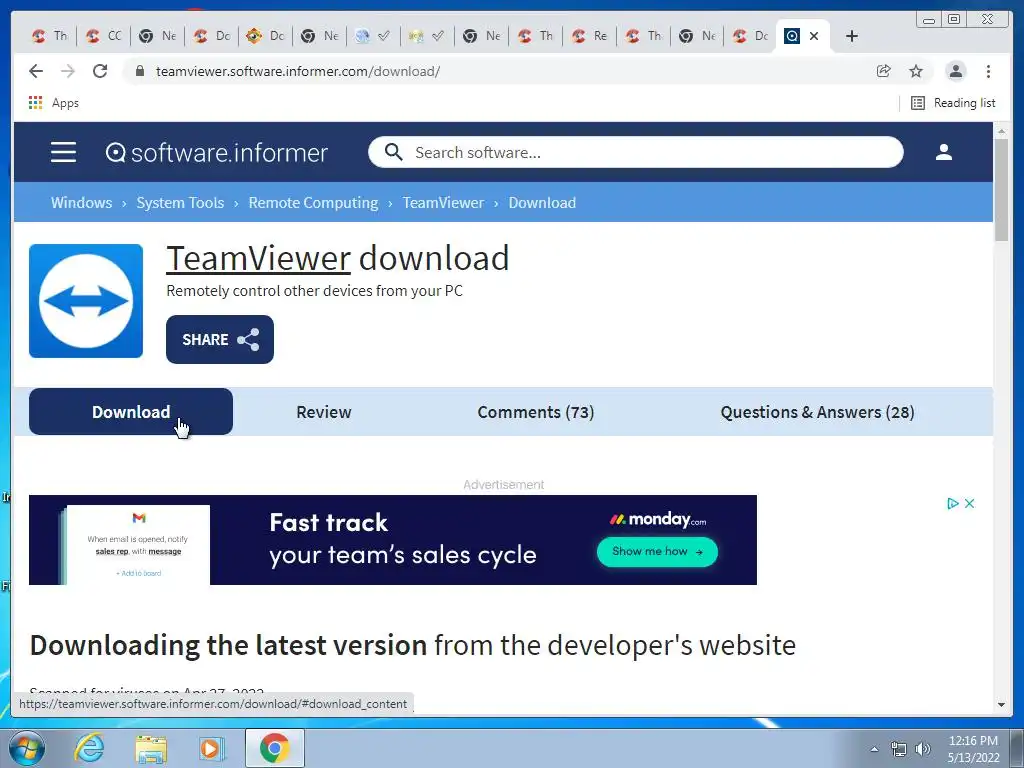Viewport: 1024px width, 768px height.
Task: Click the share page icon in address bar
Action: tap(884, 71)
